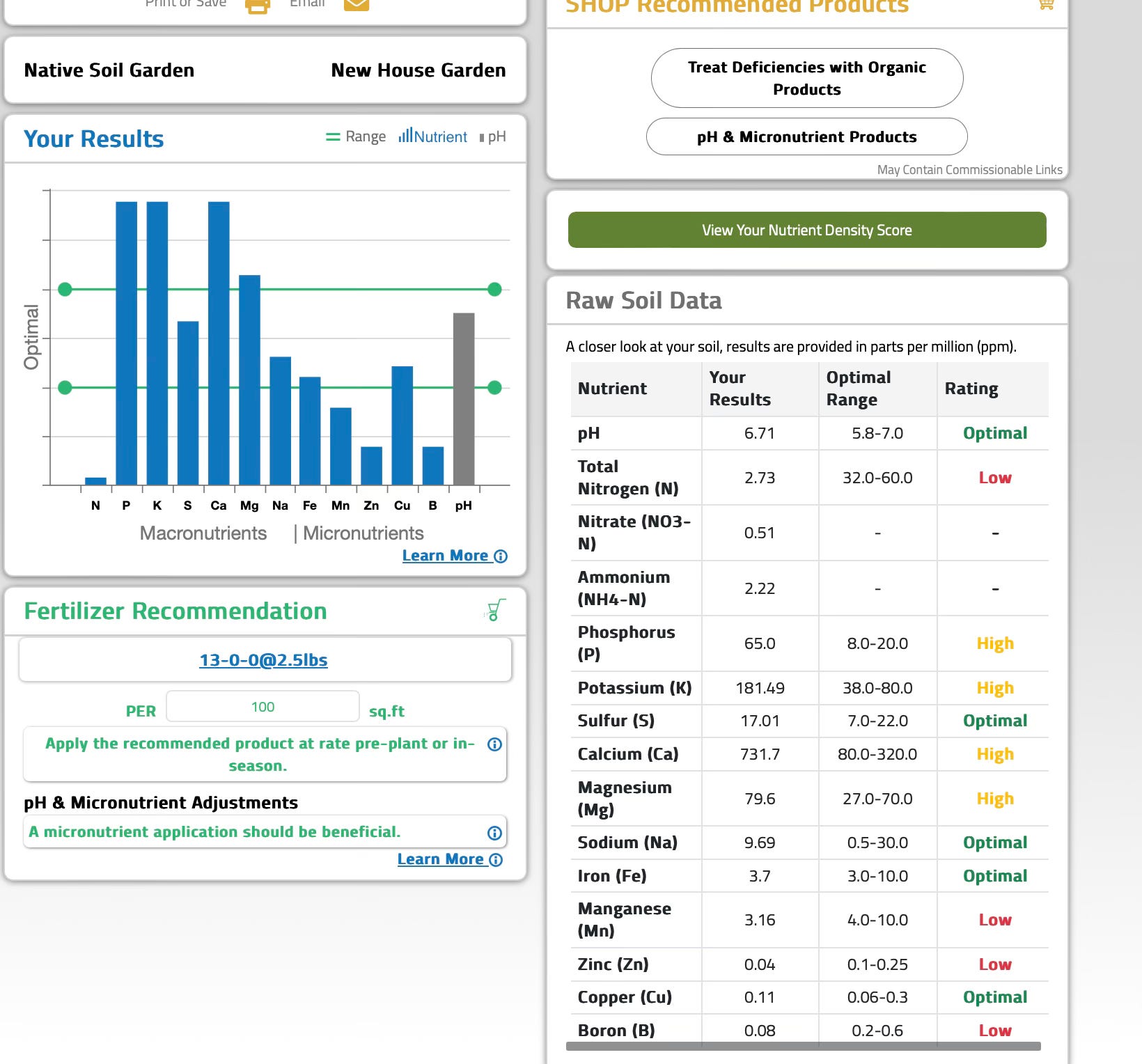Click the raw soil data horizontal scrollbar
This screenshot has width=1142, height=1064.
(804, 1046)
